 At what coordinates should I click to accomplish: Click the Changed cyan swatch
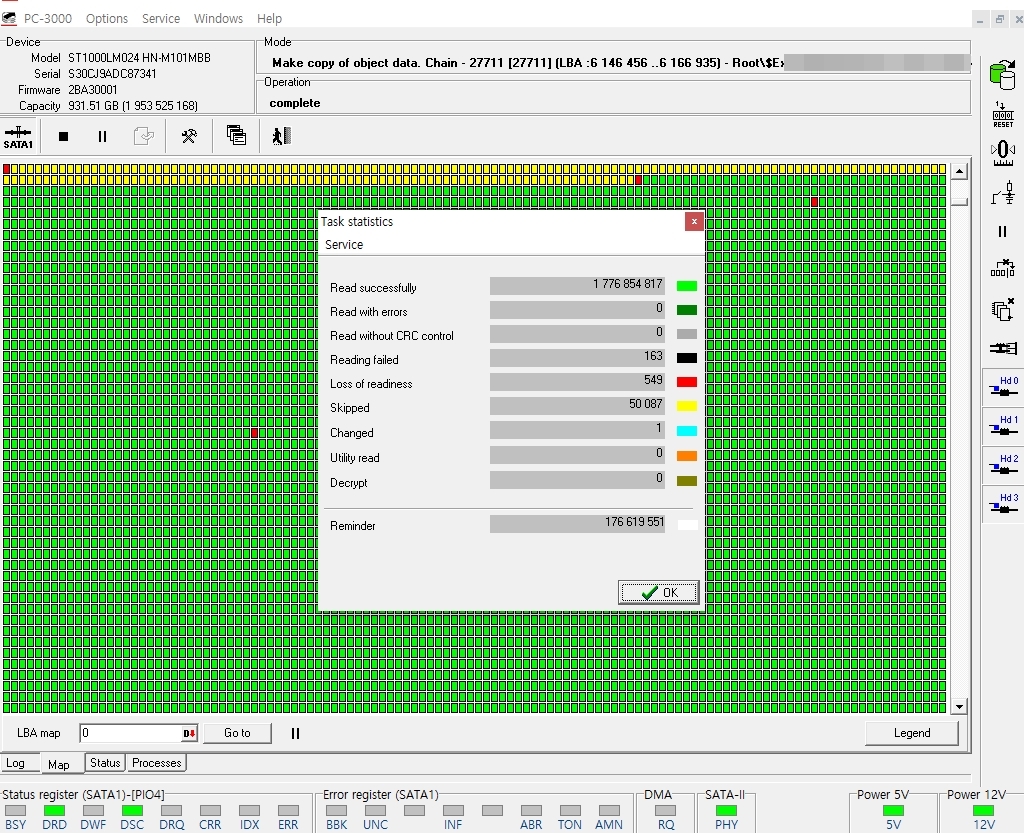click(686, 431)
